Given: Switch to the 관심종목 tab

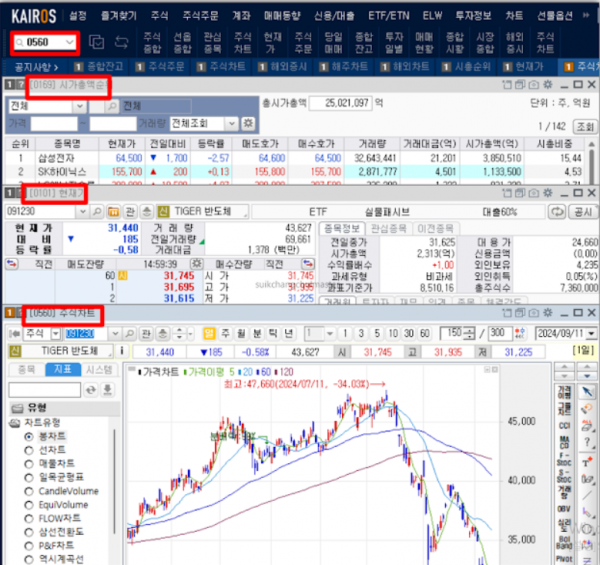Looking at the screenshot, I should (x=389, y=229).
